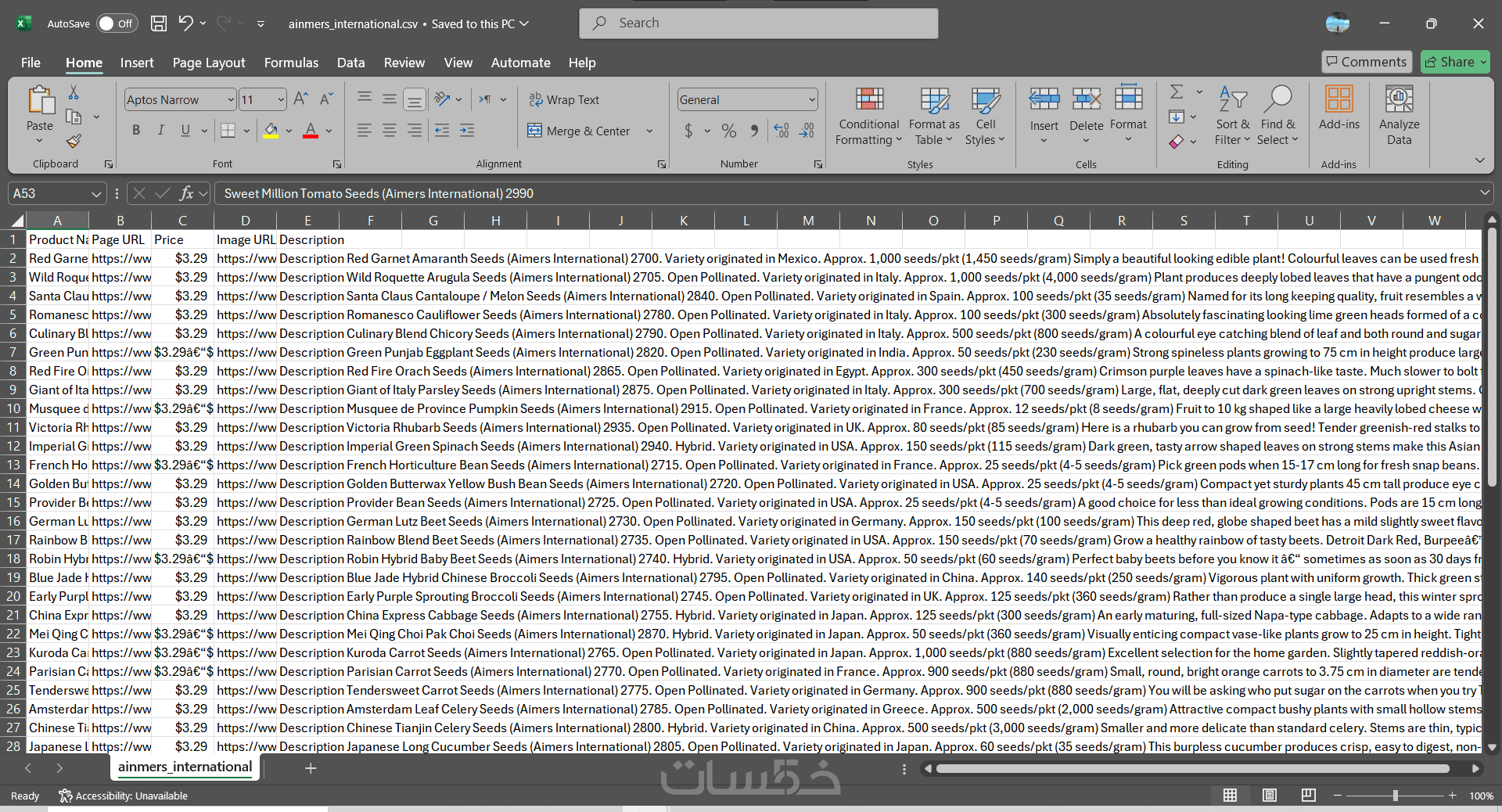Image resolution: width=1502 pixels, height=812 pixels.
Task: Toggle Bottom Align vertical alignment
Action: click(415, 99)
